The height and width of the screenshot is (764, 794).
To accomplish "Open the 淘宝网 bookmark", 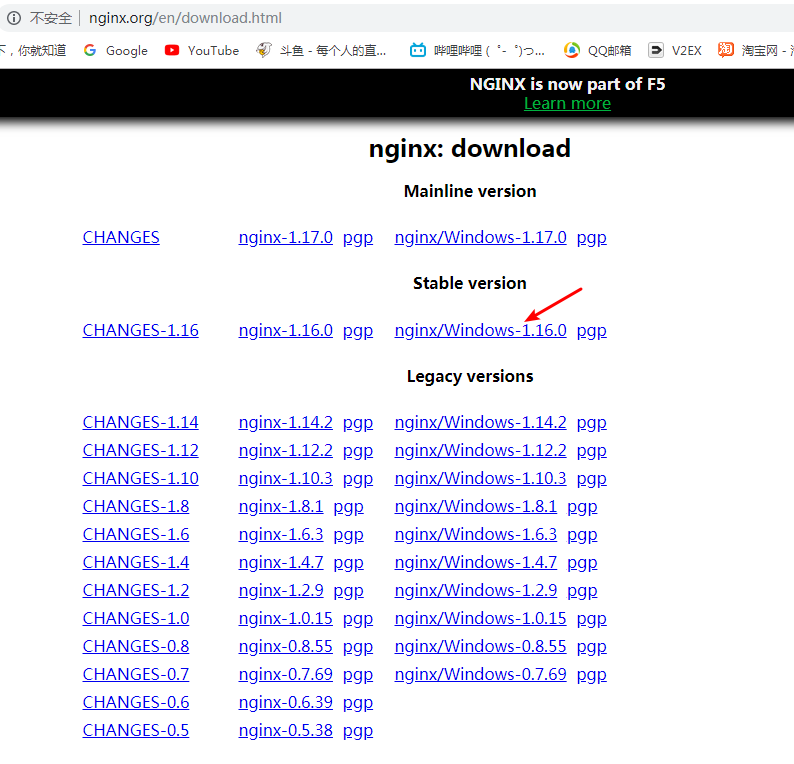I will pos(755,51).
